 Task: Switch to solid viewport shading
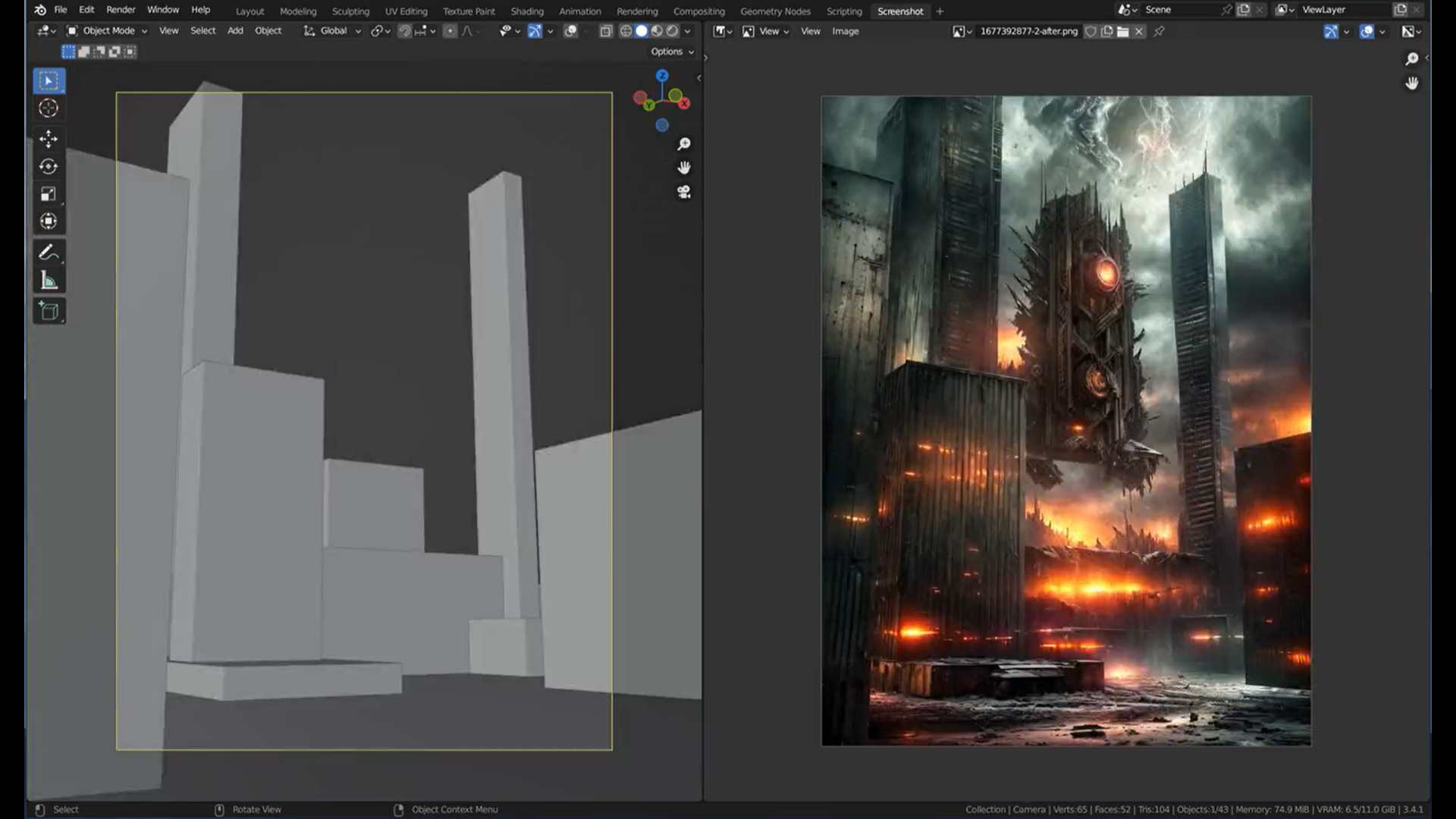coord(642,31)
